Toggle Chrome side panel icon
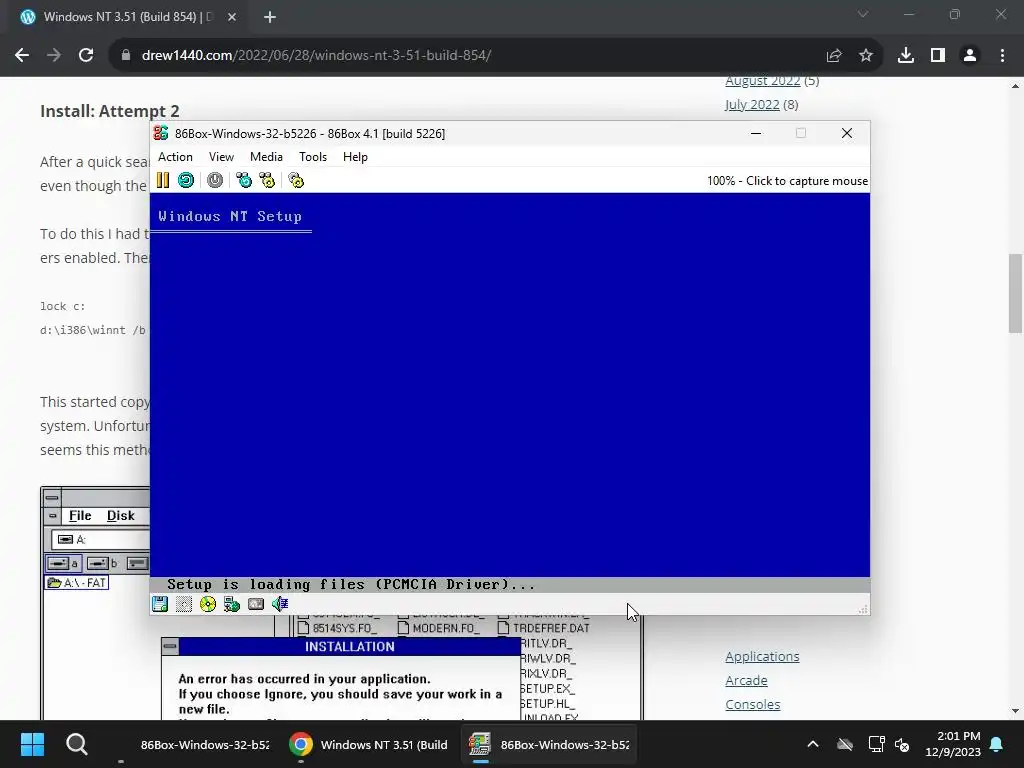1024x768 pixels. coord(938,56)
